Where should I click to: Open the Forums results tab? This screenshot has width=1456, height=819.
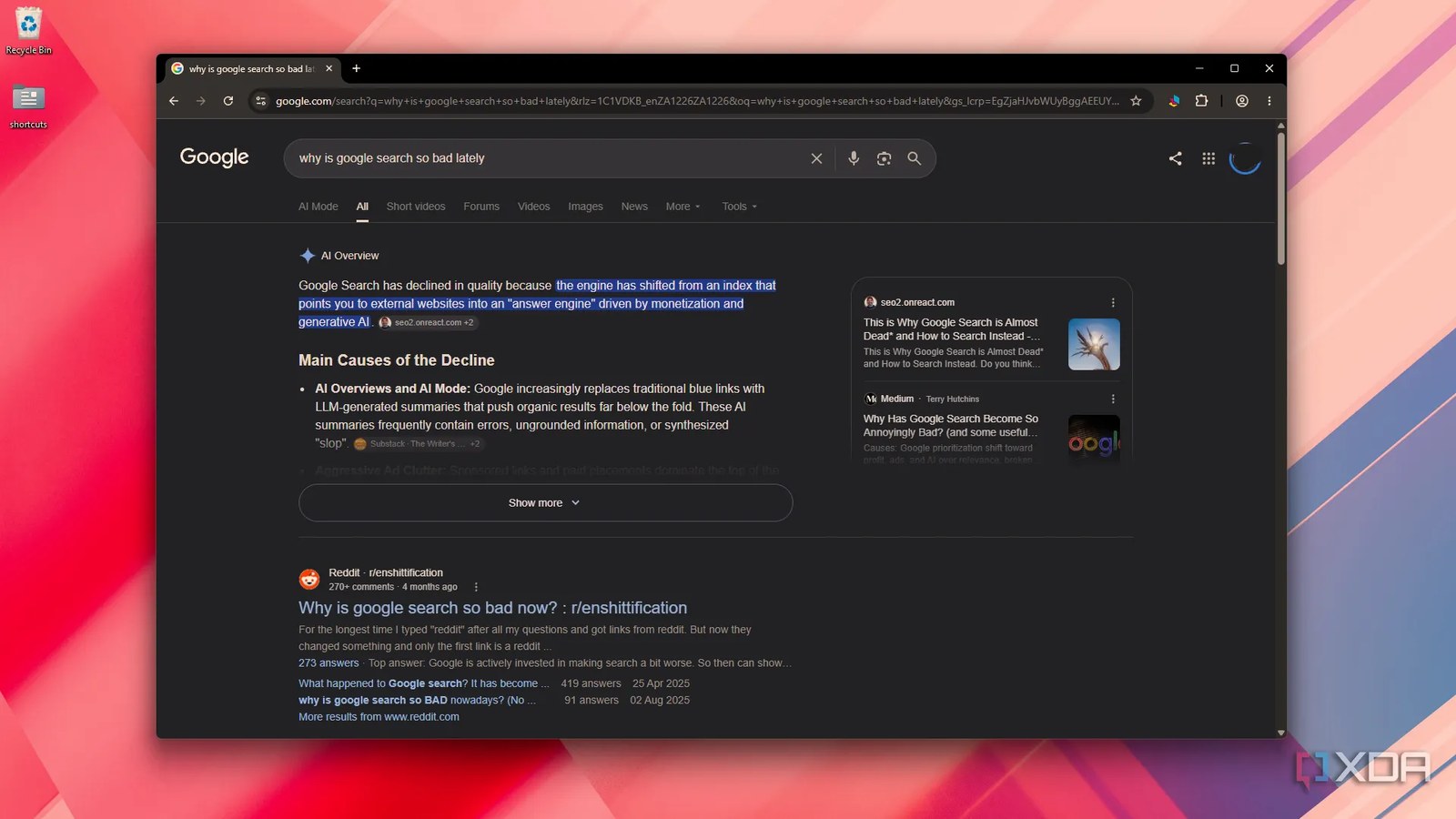point(481,207)
